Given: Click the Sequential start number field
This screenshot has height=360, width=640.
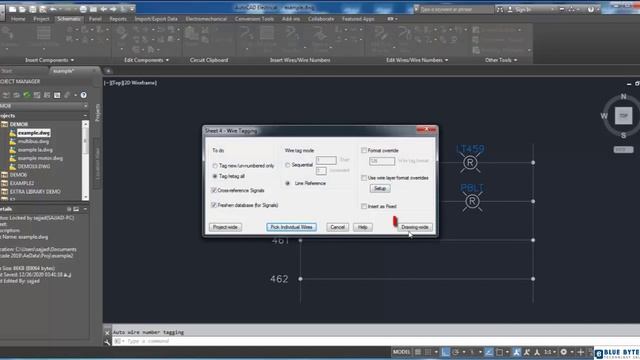Looking at the screenshot, I should [326, 160].
